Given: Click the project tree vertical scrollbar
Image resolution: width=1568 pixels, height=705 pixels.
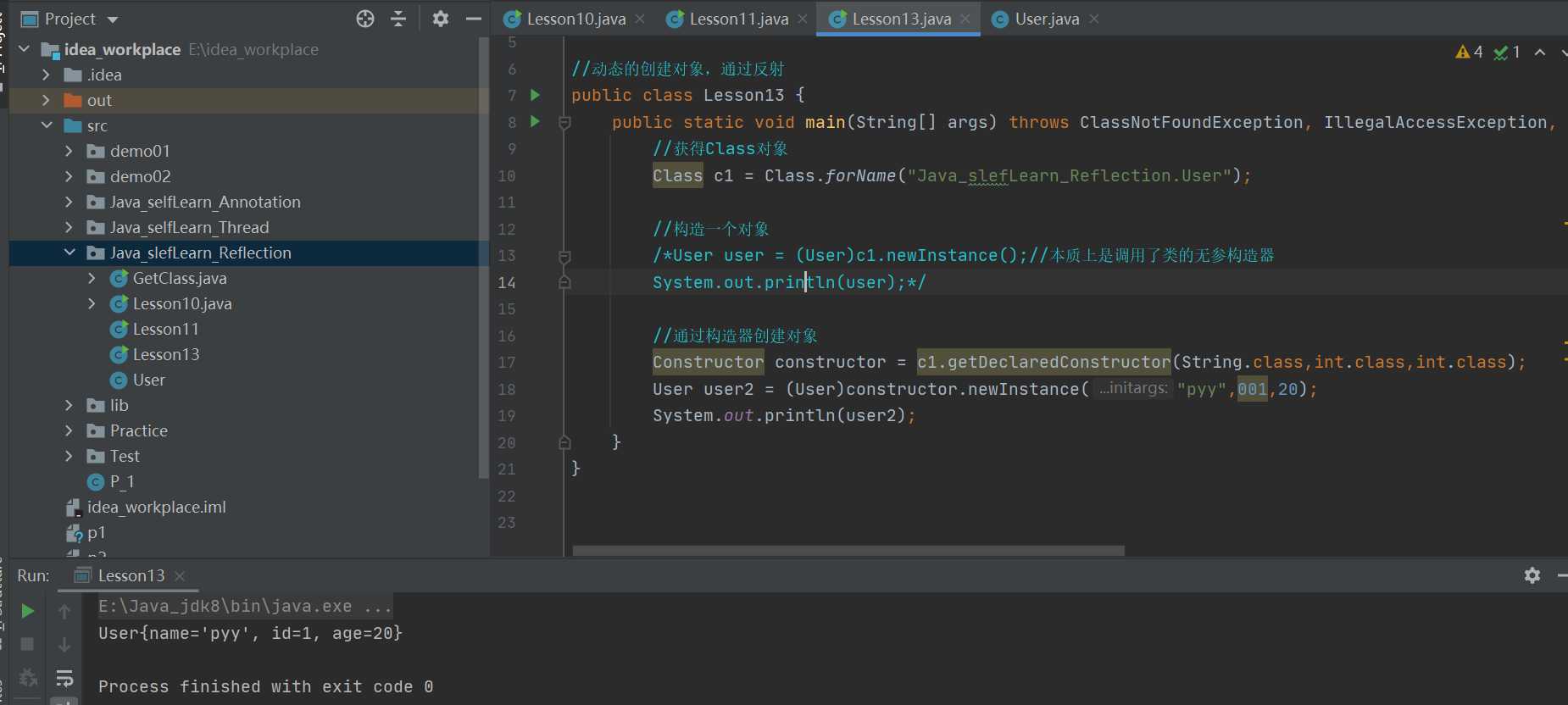Looking at the screenshot, I should click(x=484, y=258).
